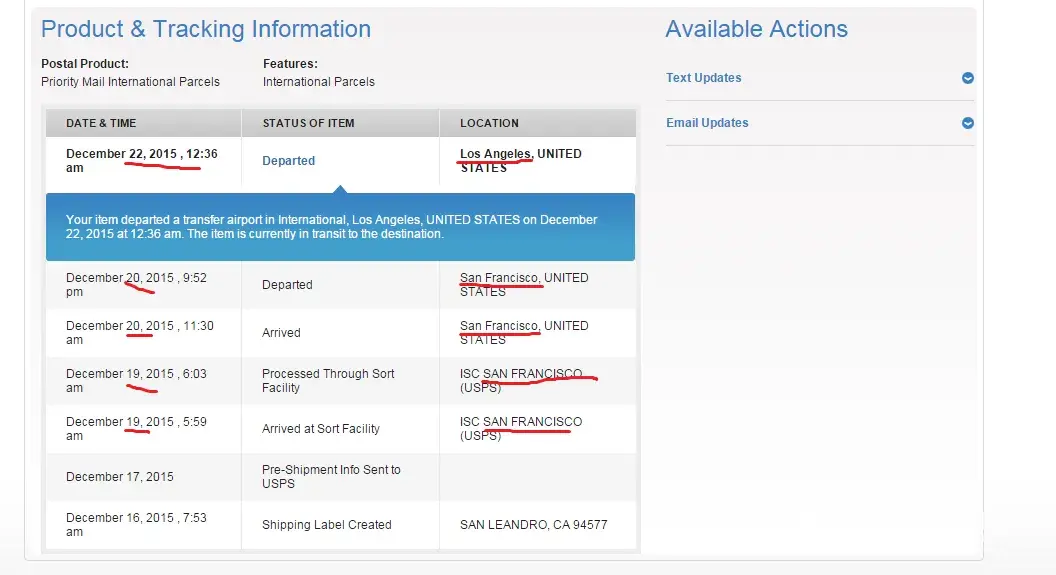
Task: Expand the Email Updates chevron icon
Action: (967, 123)
